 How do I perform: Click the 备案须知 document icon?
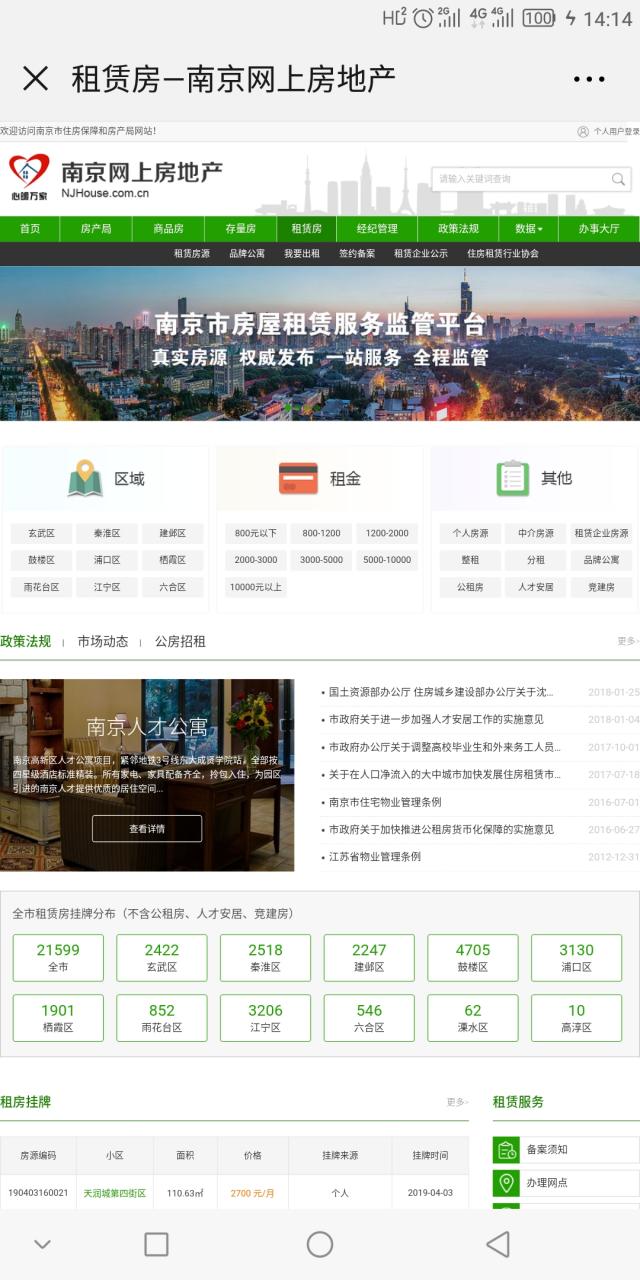506,1150
